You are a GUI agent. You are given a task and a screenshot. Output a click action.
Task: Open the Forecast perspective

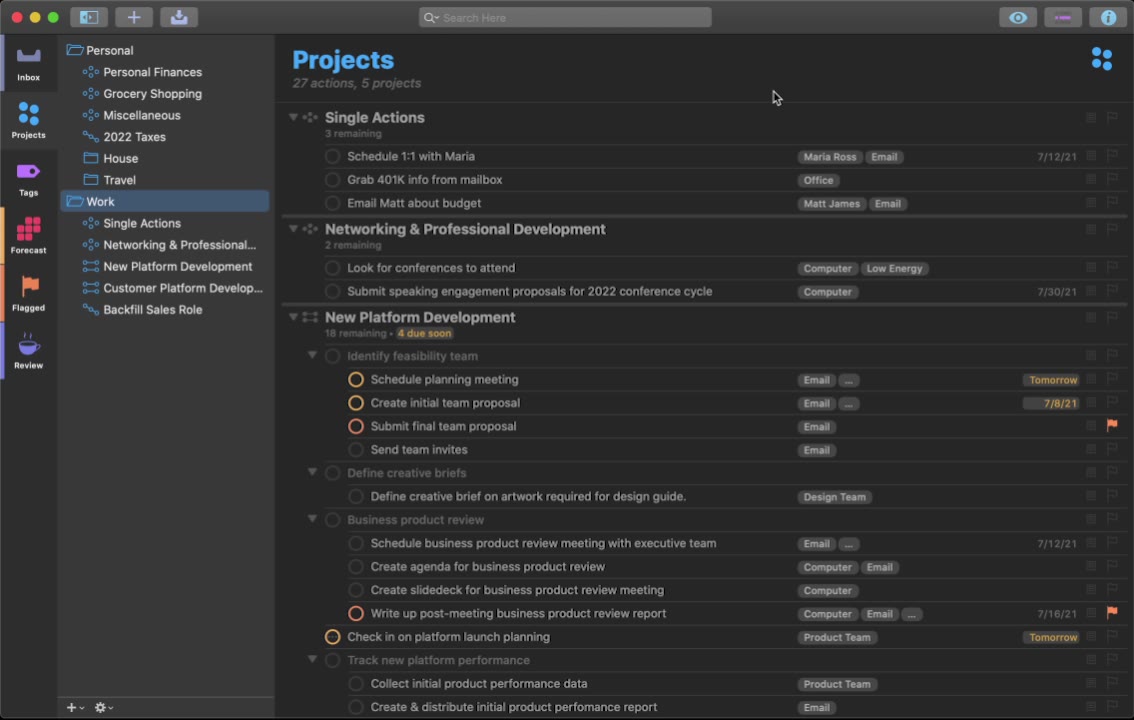click(28, 236)
